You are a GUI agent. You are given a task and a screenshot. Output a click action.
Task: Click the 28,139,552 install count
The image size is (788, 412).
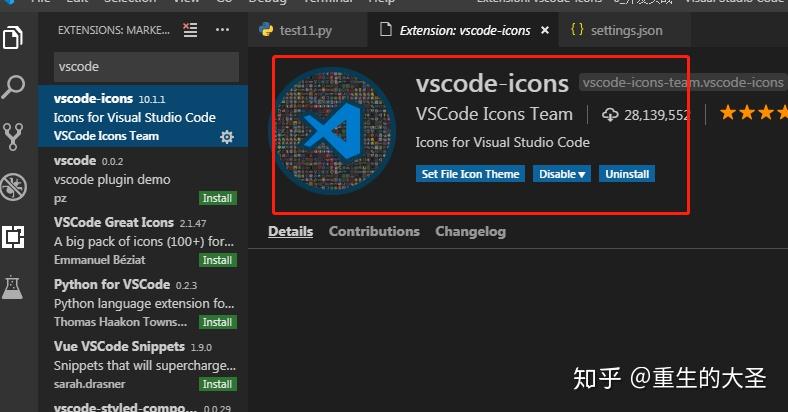[657, 116]
